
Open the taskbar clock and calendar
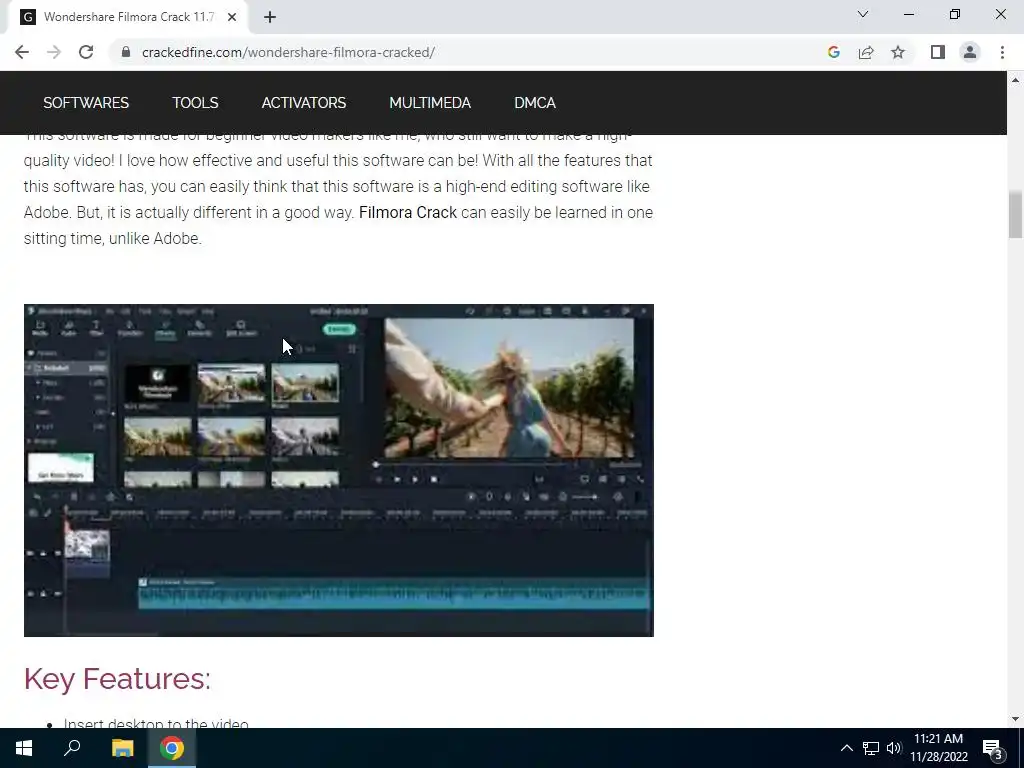click(939, 748)
